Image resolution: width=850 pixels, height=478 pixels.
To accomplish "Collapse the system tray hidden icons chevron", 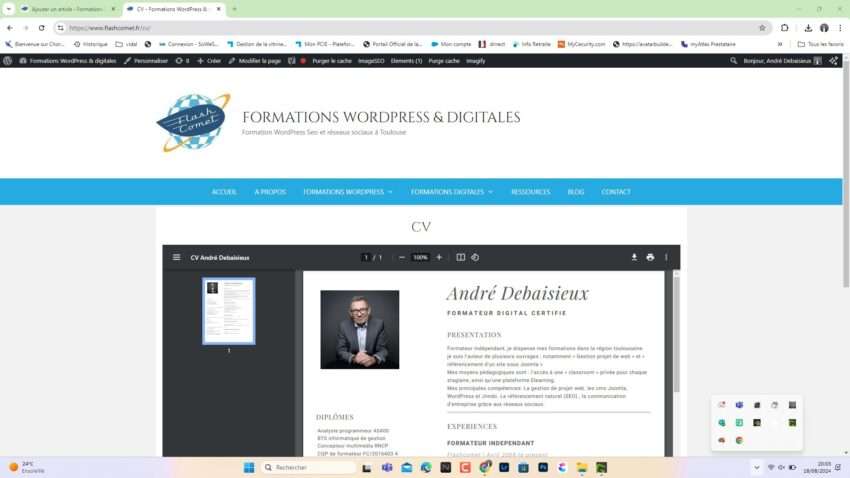I will 756,467.
